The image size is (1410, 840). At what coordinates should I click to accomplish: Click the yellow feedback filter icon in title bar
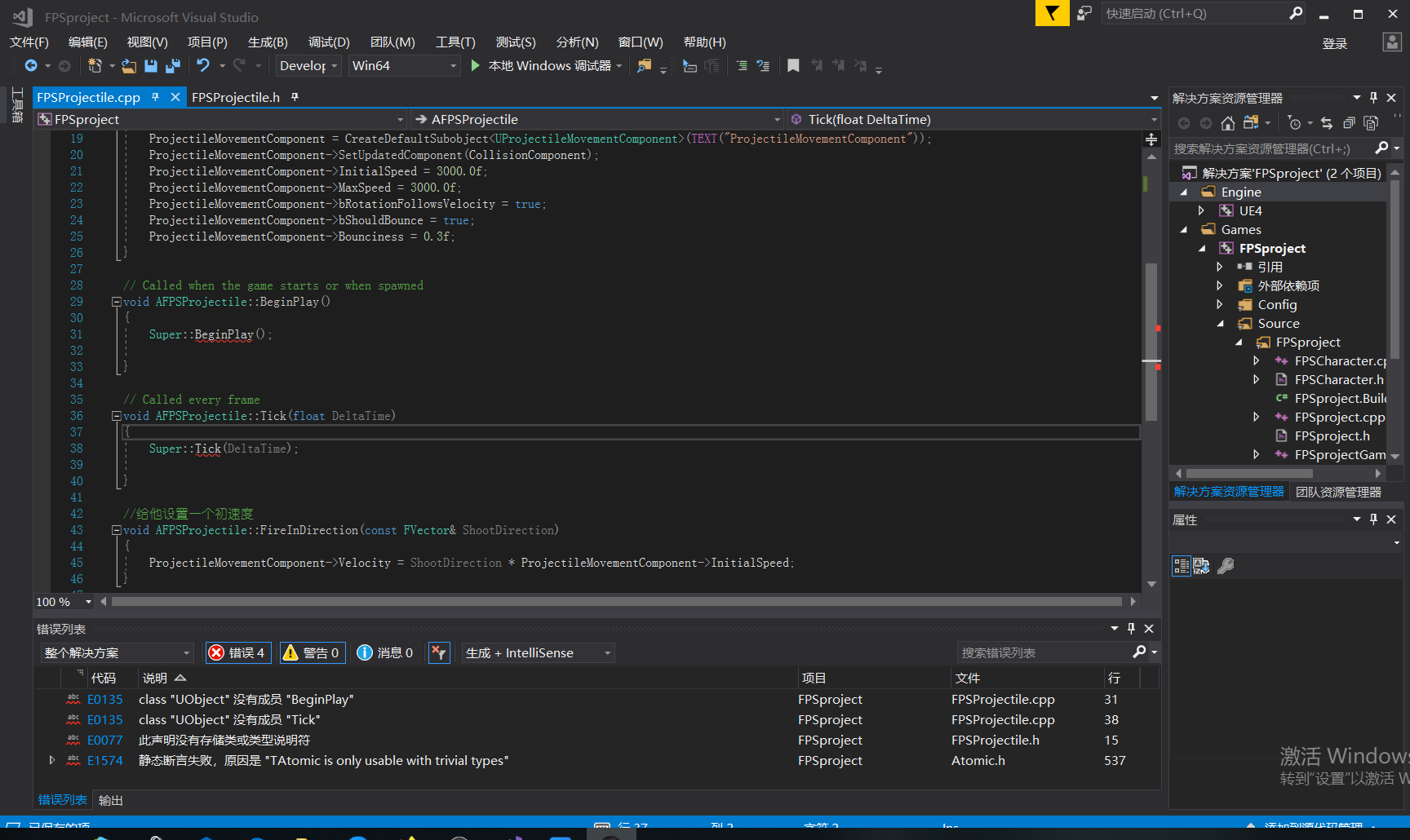tap(1053, 13)
